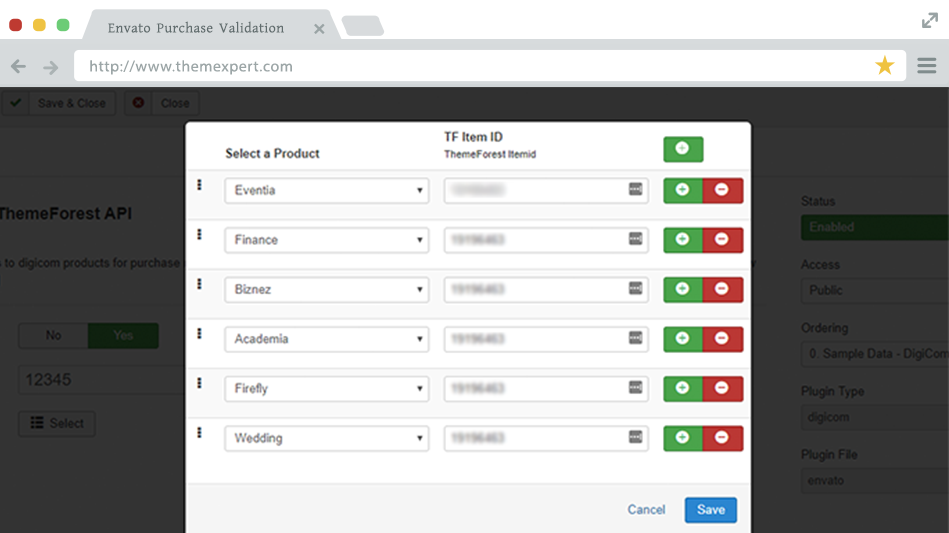Image resolution: width=949 pixels, height=533 pixels.
Task: Add a row after the Eventia product
Action: click(683, 190)
